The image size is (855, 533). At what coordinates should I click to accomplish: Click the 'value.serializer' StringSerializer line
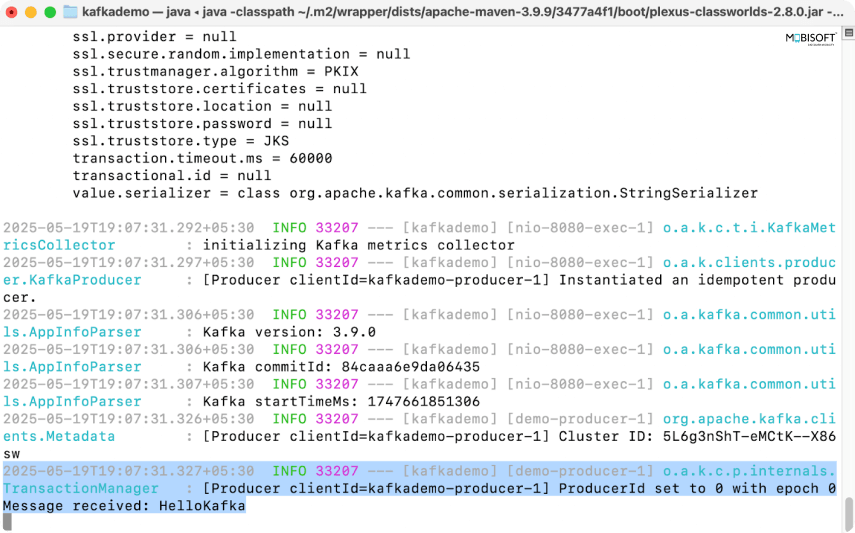pyautogui.click(x=415, y=193)
